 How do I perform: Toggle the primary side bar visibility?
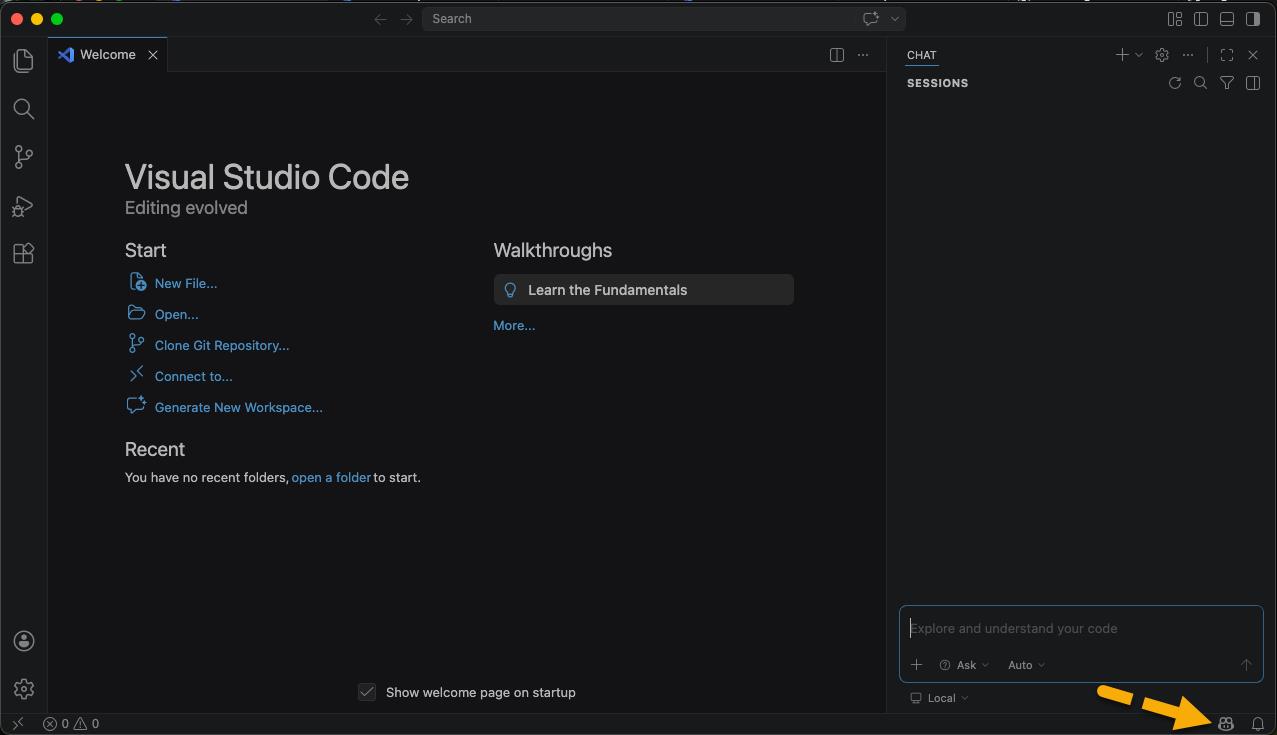[x=1201, y=19]
